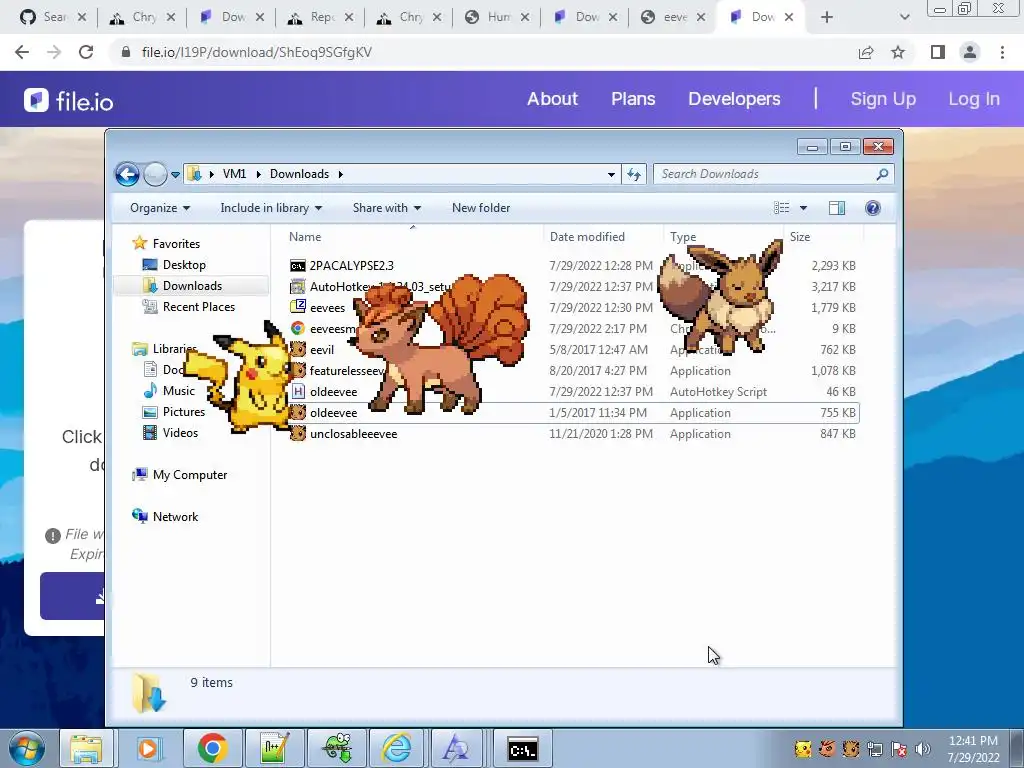Click VM1 in the address breadcrumb
Screen dimensions: 1024x768
pos(234,174)
